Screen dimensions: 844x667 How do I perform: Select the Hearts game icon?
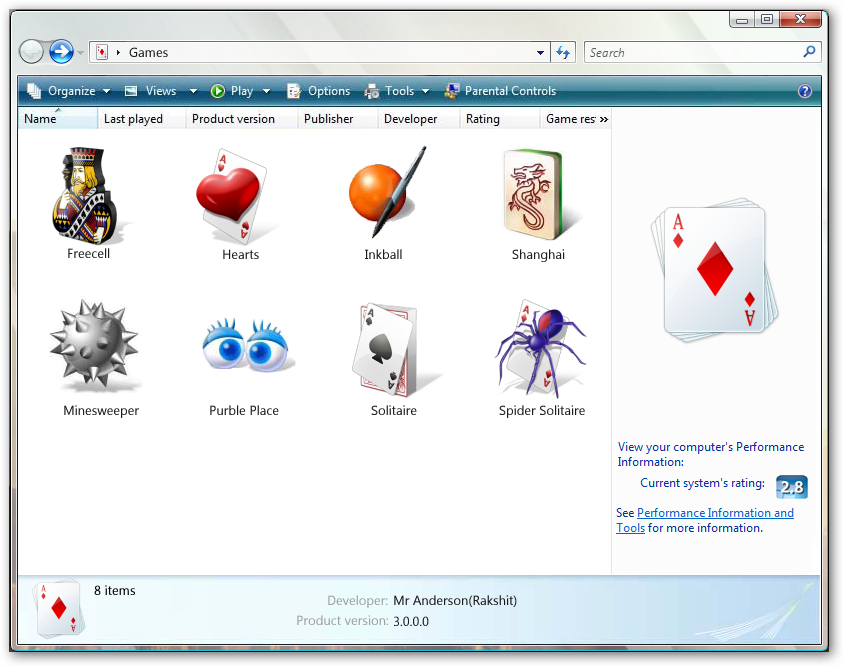(x=232, y=195)
